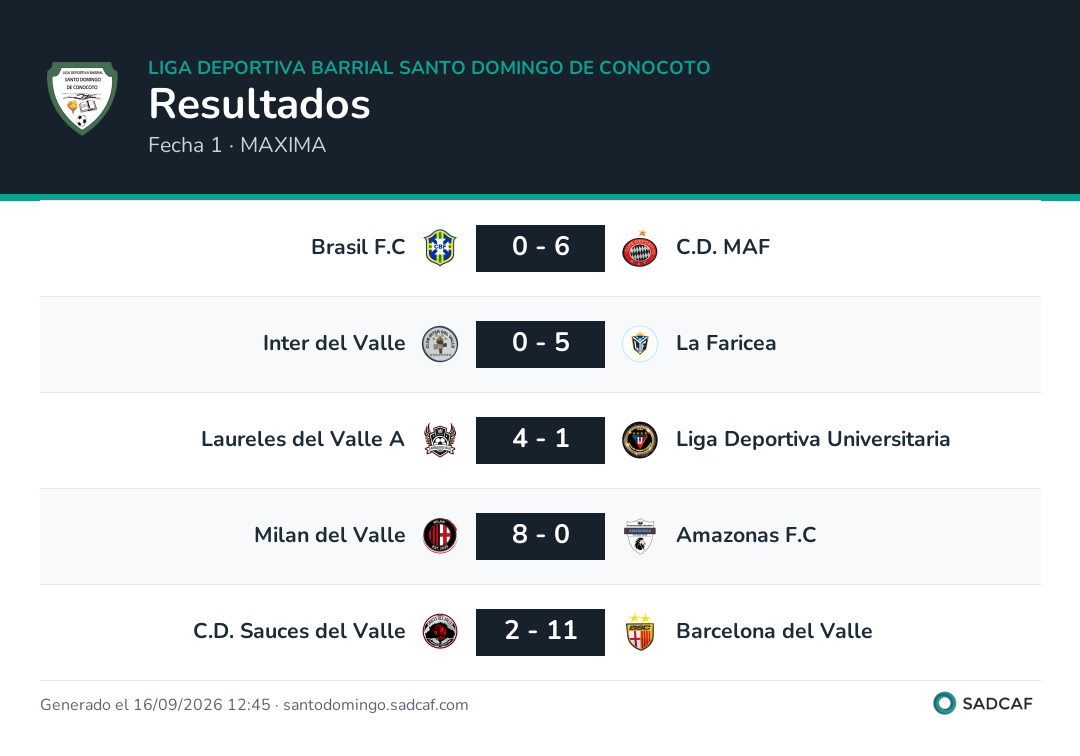Open the 0 - 6 score box

pos(541,248)
